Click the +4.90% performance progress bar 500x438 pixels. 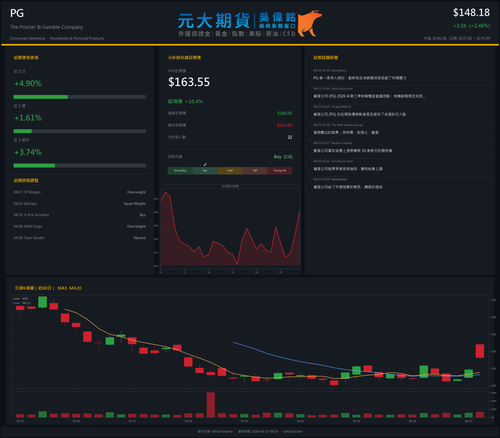(x=79, y=97)
